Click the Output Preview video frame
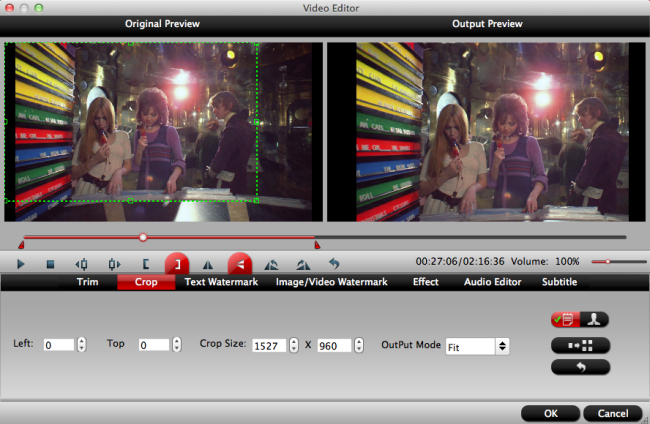The width and height of the screenshot is (650, 424). point(484,132)
